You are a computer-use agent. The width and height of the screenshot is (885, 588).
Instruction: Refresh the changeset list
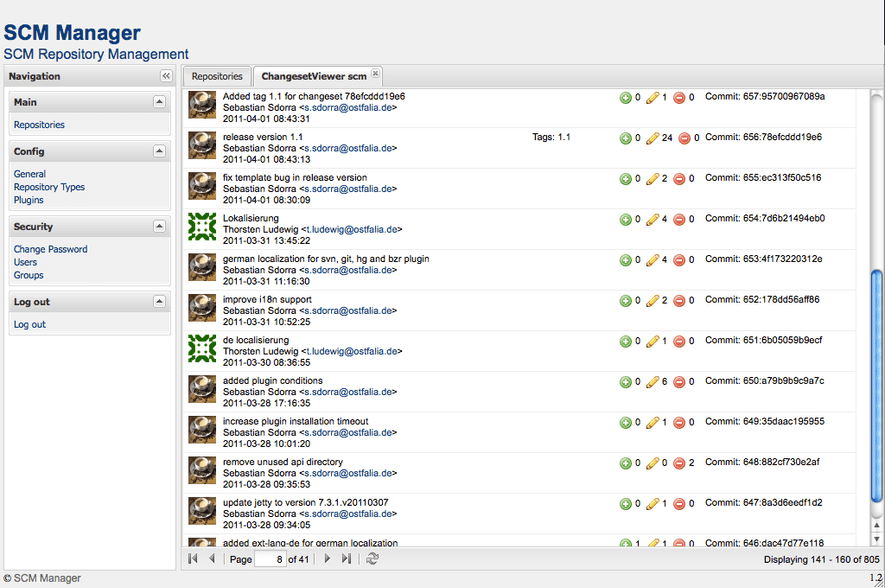pos(372,558)
